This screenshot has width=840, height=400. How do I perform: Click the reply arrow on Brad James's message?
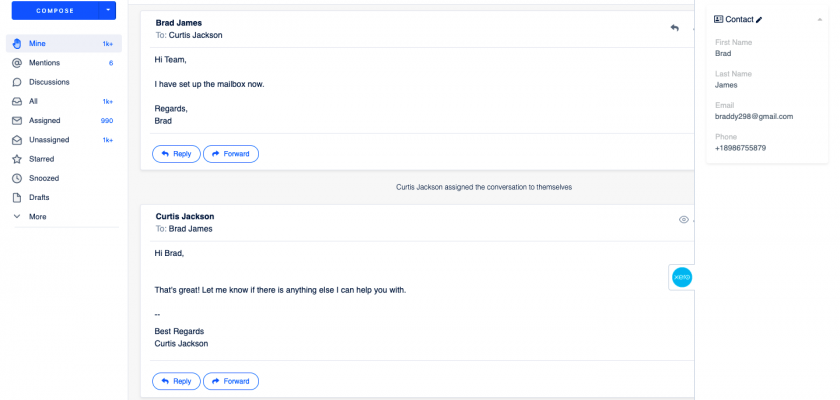point(675,28)
